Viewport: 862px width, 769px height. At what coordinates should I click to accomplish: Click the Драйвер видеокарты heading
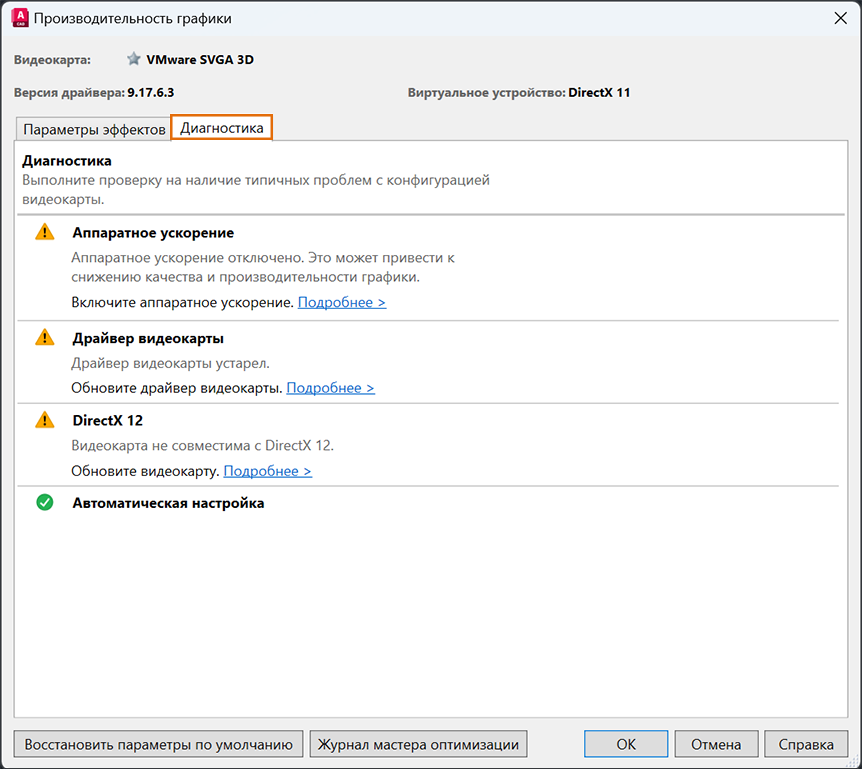pos(148,338)
